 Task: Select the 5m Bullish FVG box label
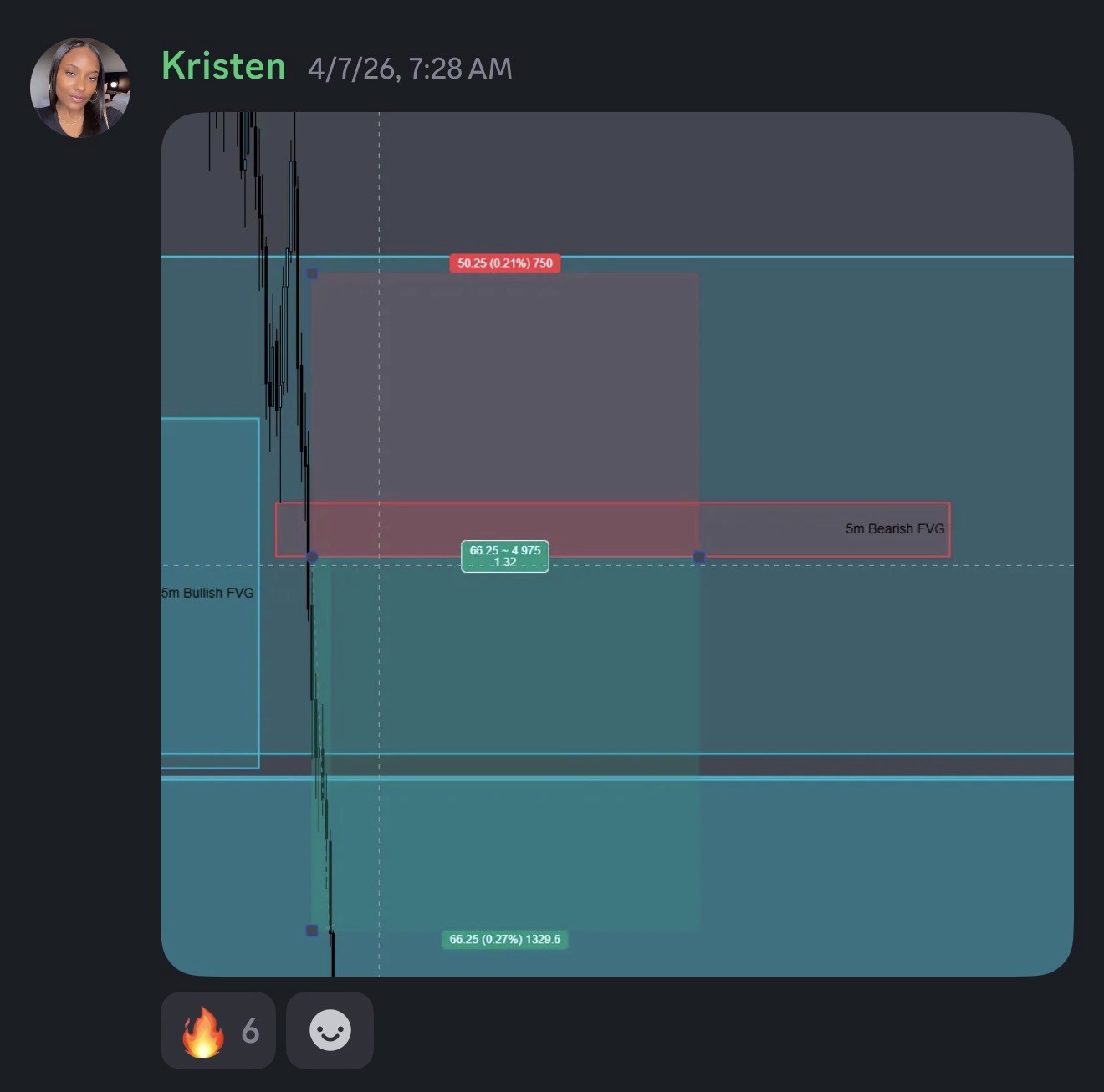click(207, 593)
